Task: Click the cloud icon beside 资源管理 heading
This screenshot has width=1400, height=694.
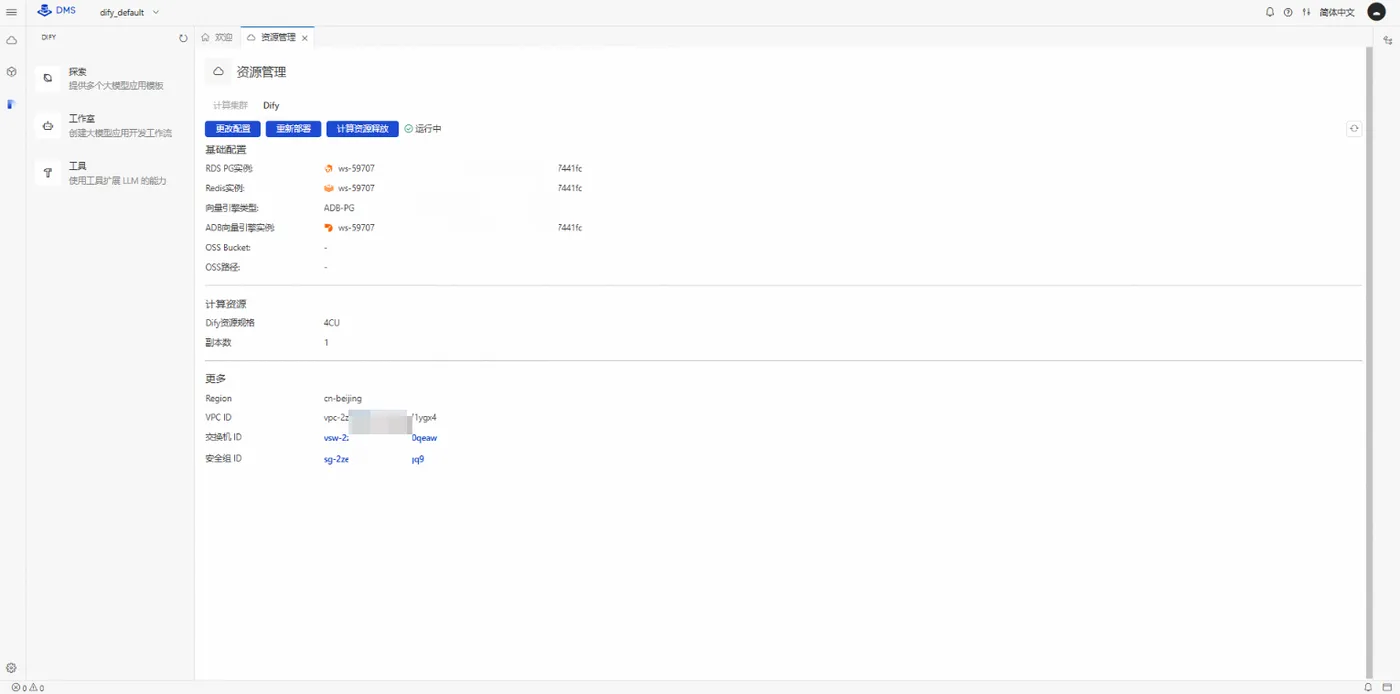Action: click(x=218, y=72)
